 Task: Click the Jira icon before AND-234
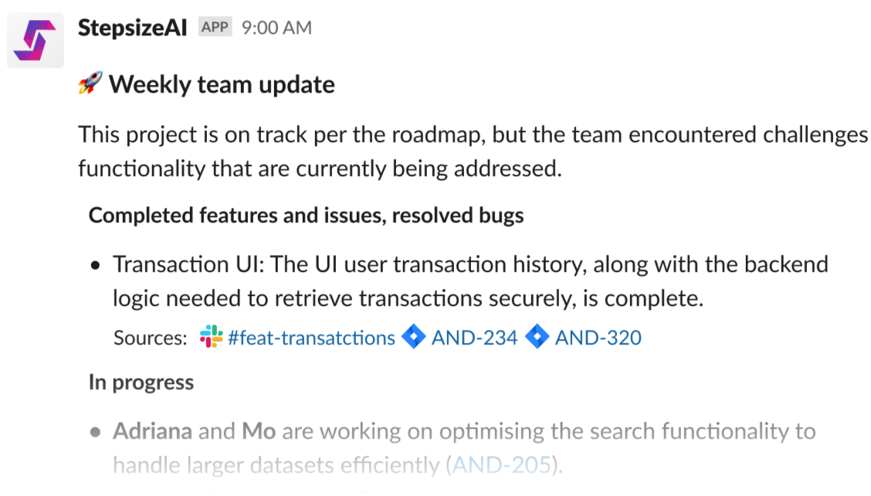tap(413, 337)
